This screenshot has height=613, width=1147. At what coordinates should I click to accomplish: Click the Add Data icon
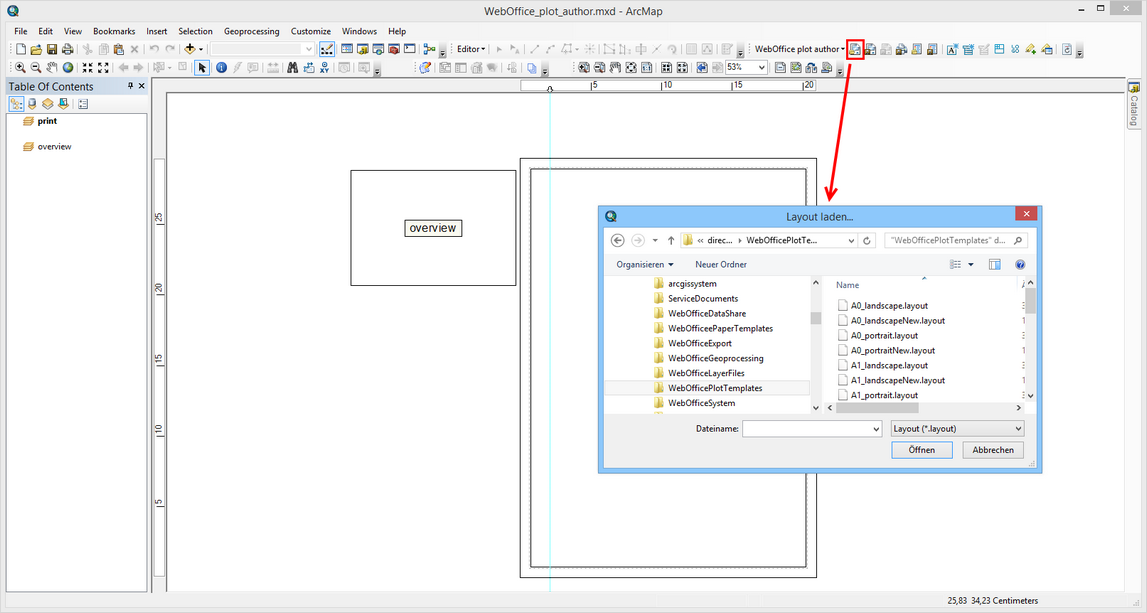(x=190, y=48)
